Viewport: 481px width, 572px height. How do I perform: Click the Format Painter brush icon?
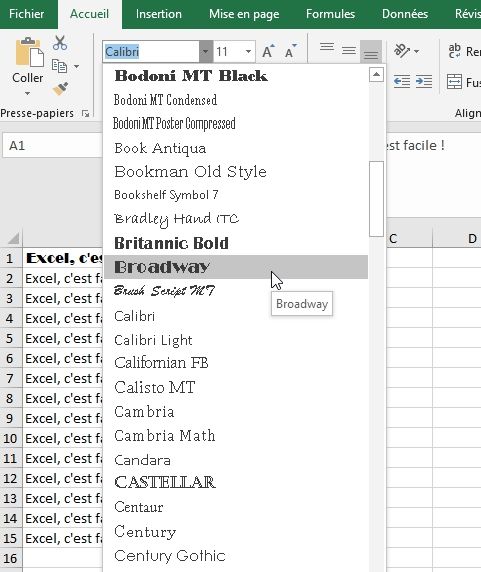(60, 89)
